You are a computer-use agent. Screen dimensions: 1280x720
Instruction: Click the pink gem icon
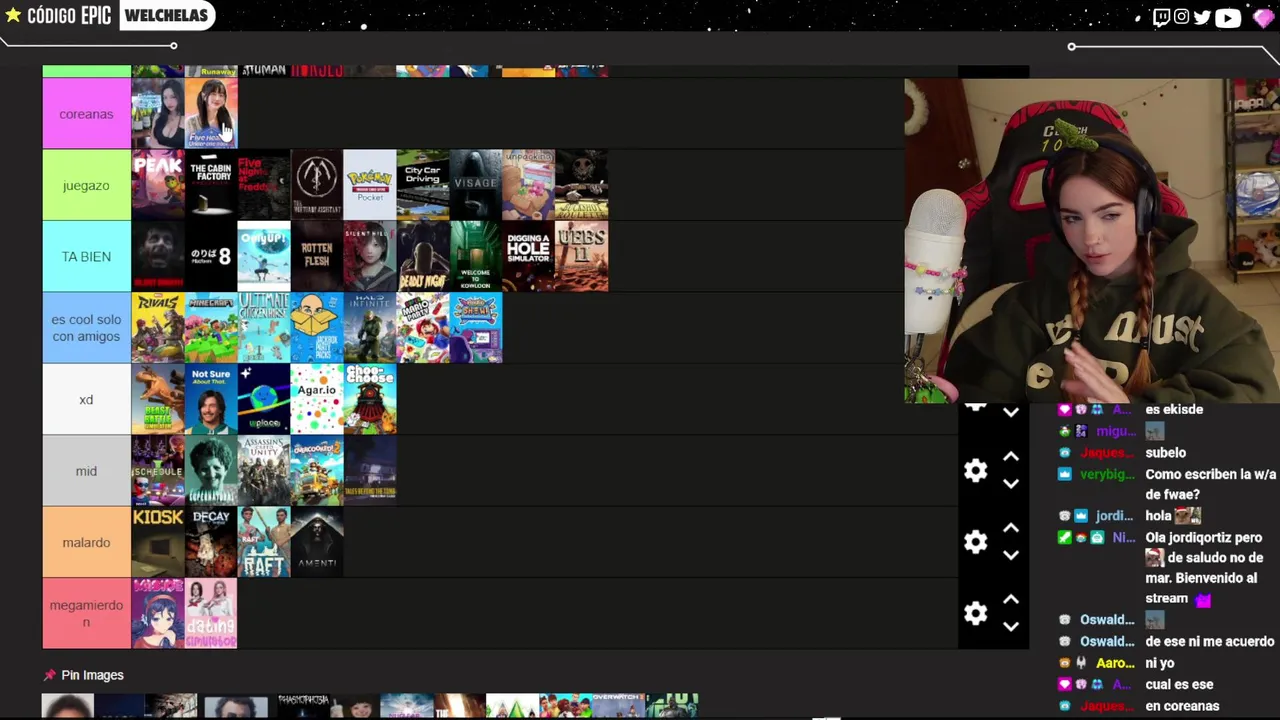1263,17
